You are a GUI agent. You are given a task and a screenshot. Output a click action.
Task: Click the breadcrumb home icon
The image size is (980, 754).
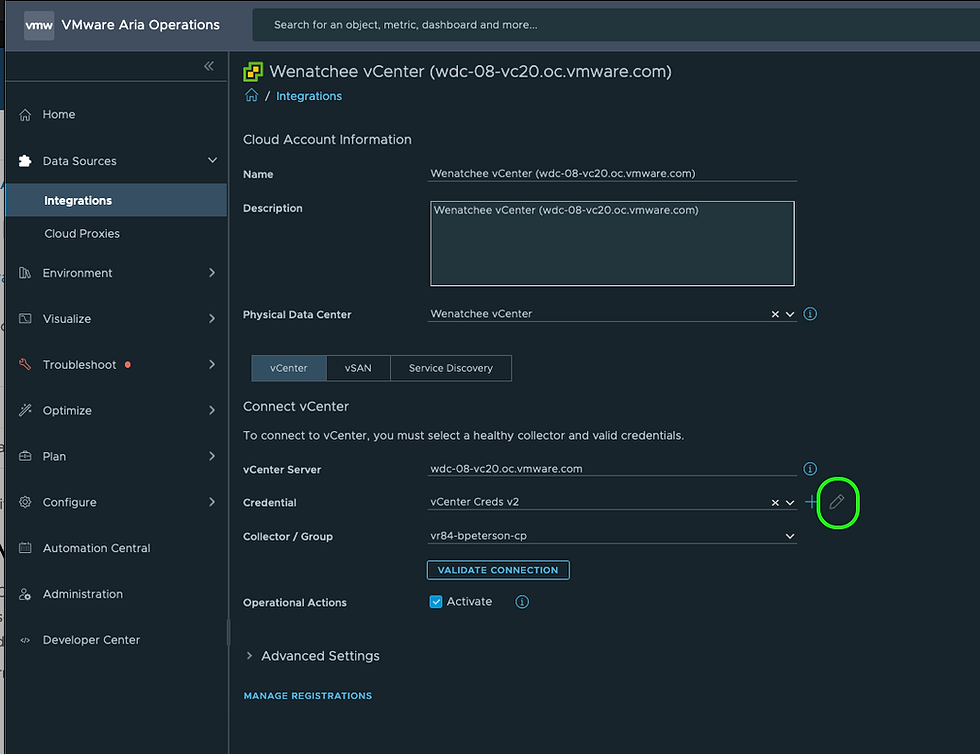[x=251, y=95]
